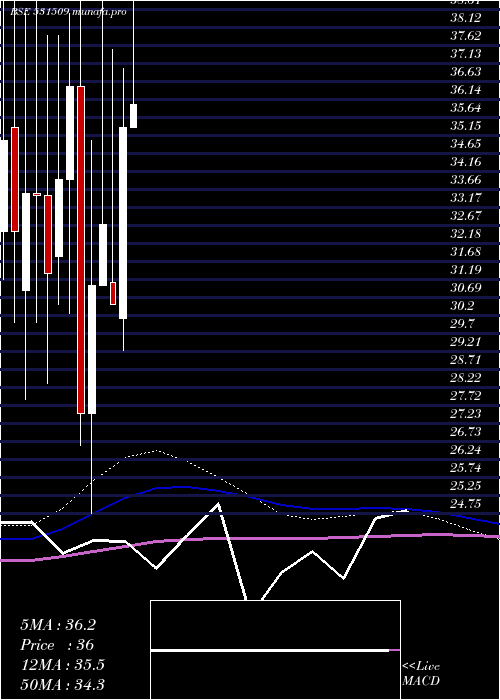Select the 28.71 price label
Screen dimensions: 500x700
pyautogui.click(x=466, y=359)
